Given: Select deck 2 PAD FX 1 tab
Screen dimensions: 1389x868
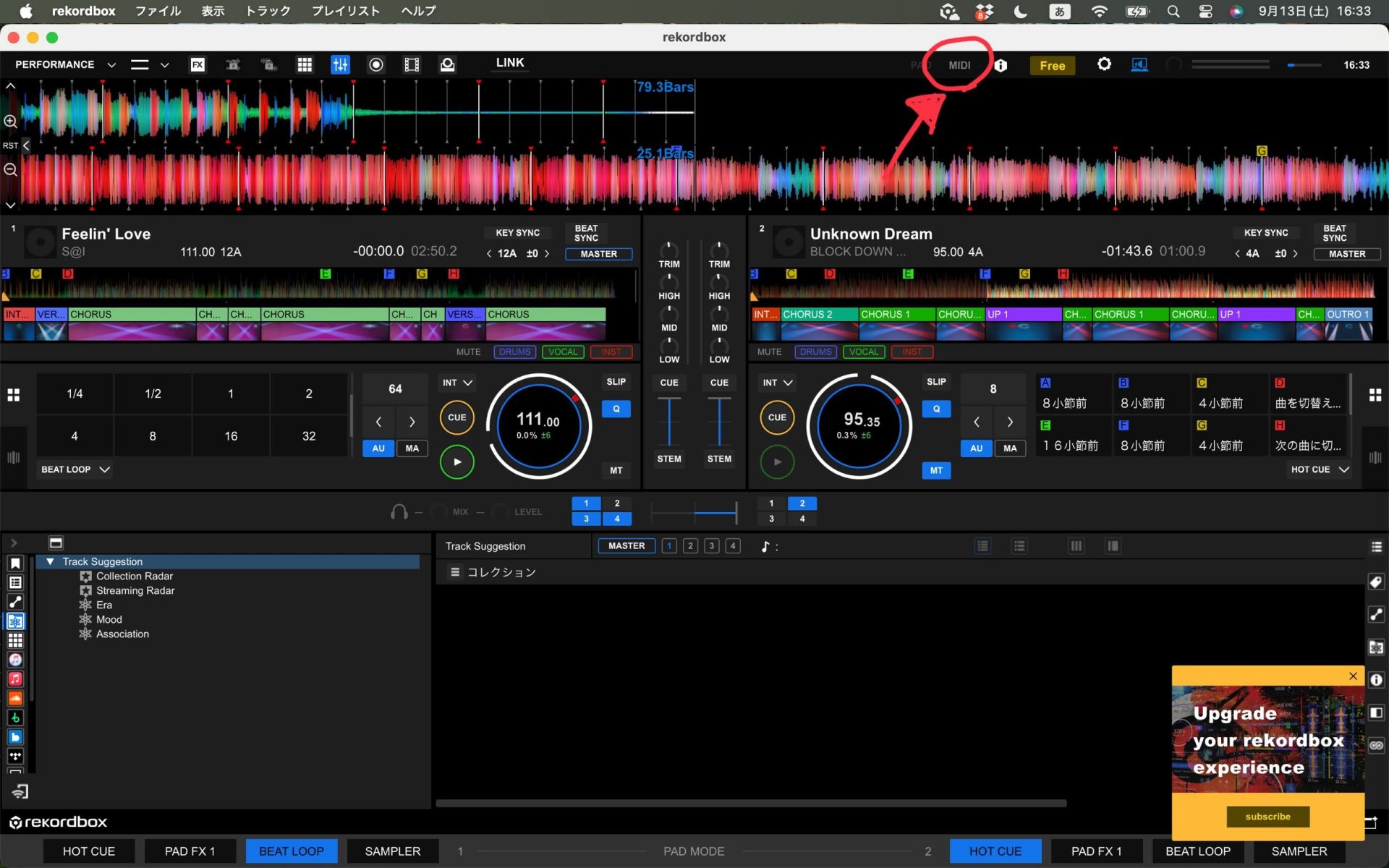Looking at the screenshot, I should [1097, 851].
